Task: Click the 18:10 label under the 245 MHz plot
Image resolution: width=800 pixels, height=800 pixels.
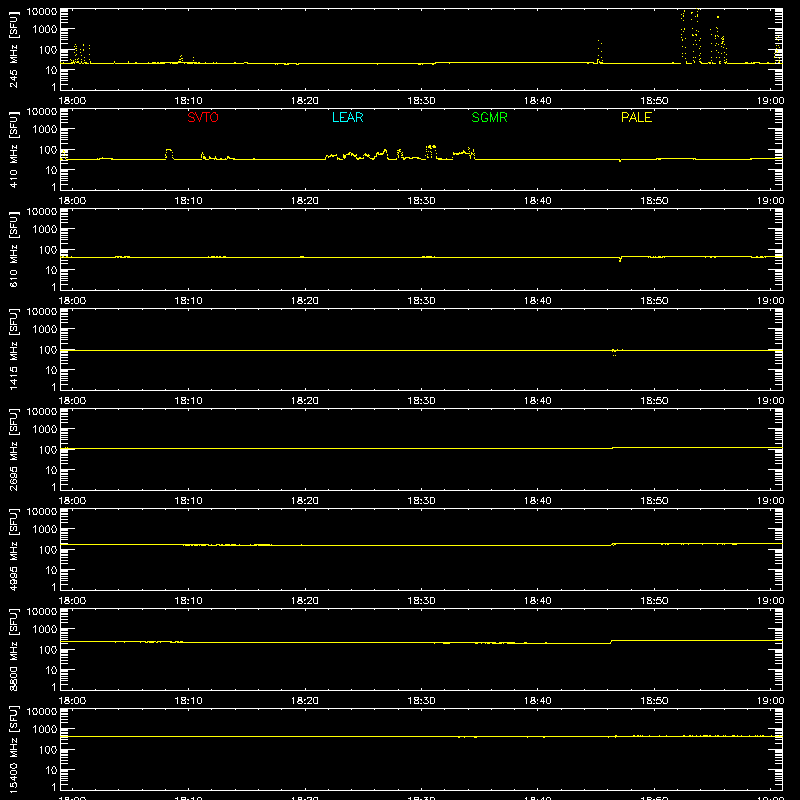Action: click(188, 101)
